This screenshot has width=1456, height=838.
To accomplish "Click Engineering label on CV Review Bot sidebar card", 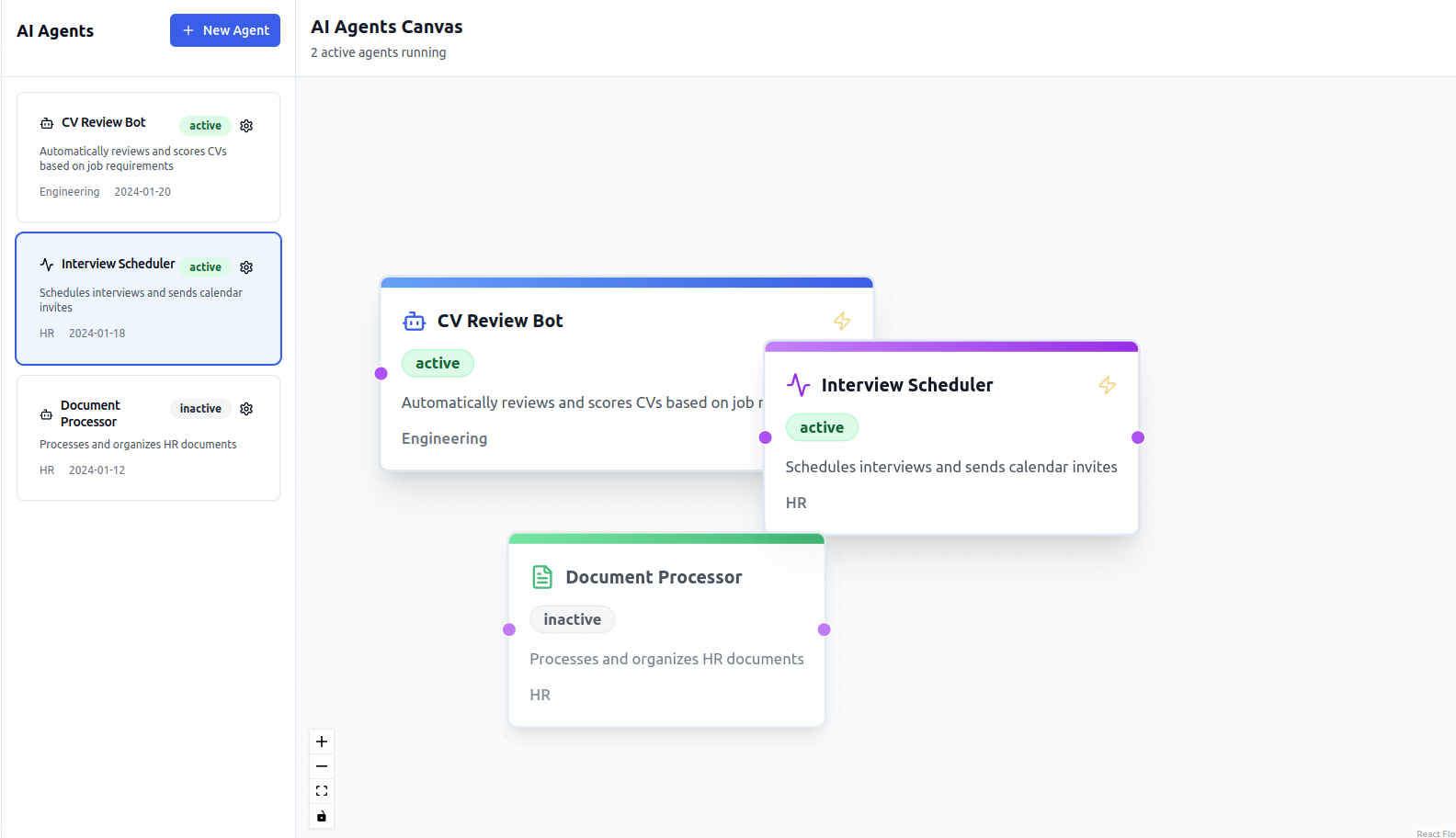I will click(70, 192).
